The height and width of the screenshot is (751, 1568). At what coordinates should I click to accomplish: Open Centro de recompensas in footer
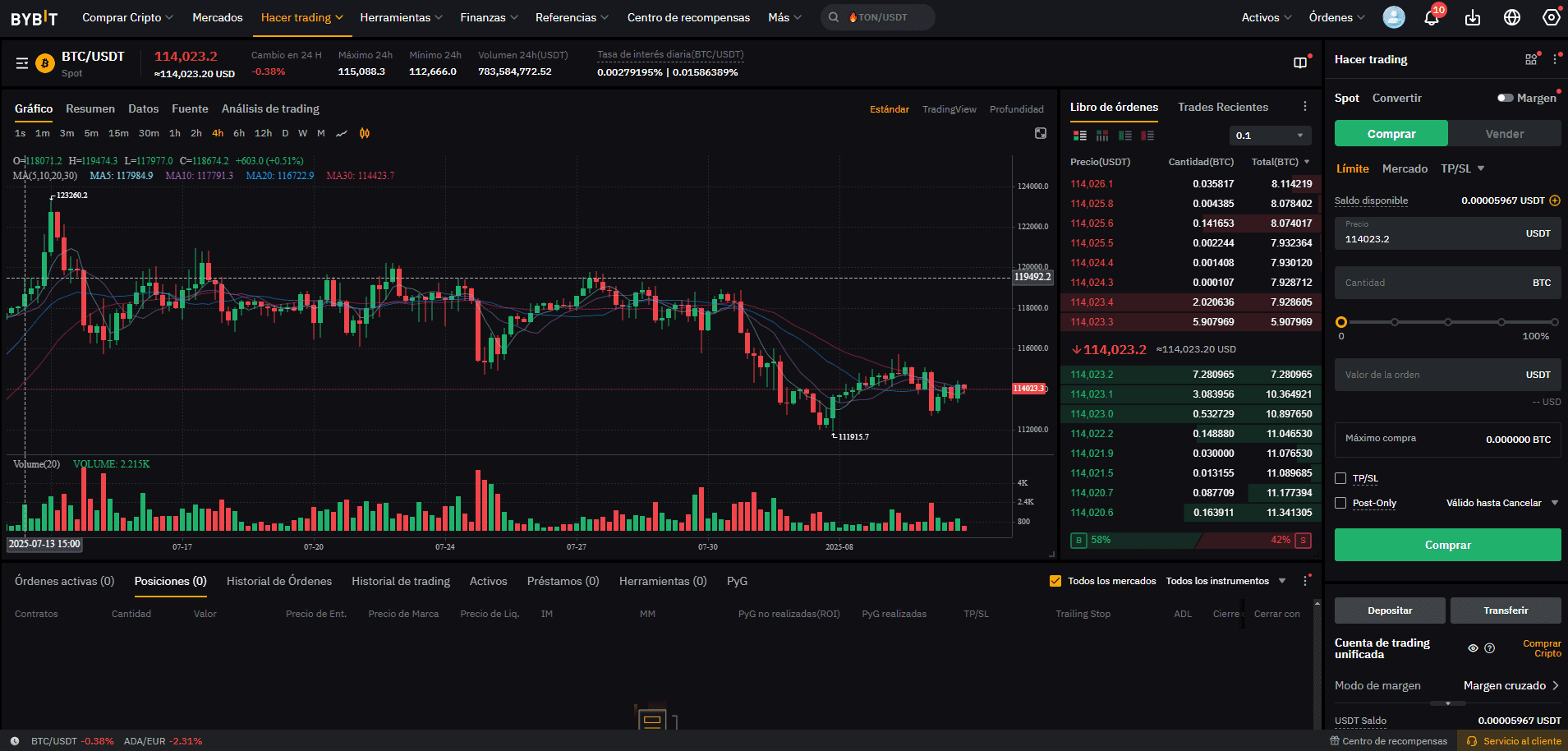pyautogui.click(x=1389, y=741)
